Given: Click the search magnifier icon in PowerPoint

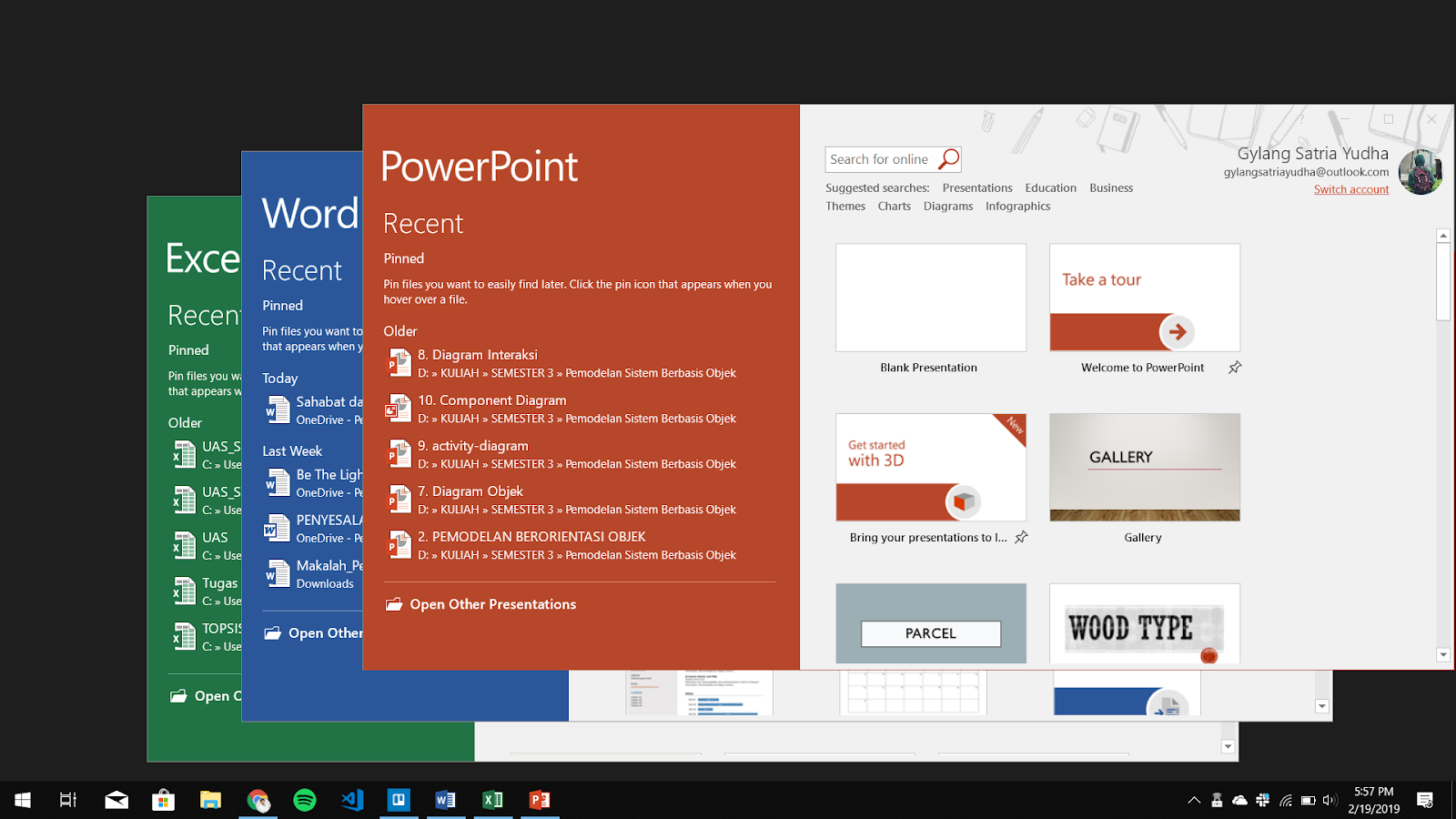Looking at the screenshot, I should pyautogui.click(x=948, y=159).
